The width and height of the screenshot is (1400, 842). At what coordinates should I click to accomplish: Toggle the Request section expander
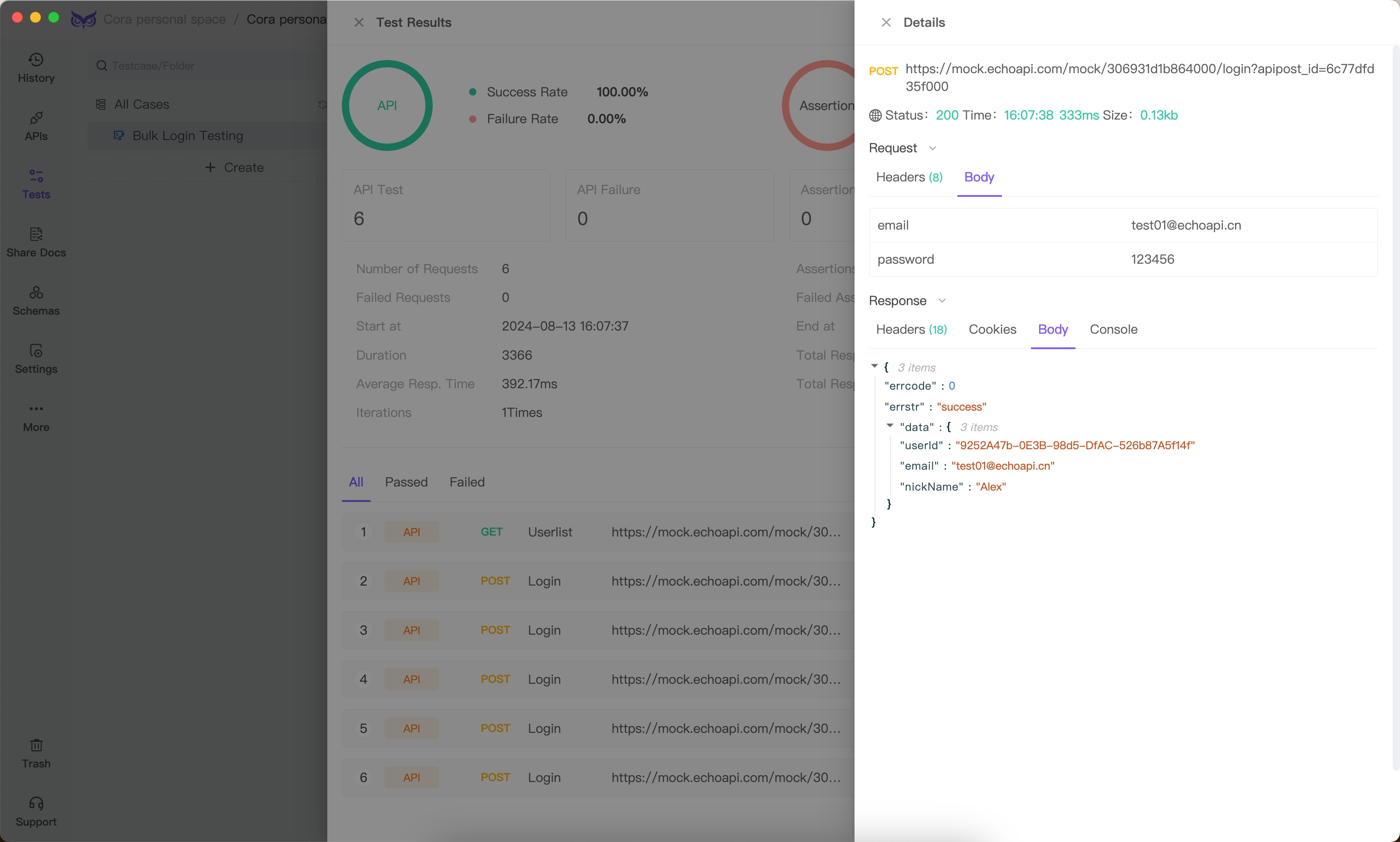coord(931,148)
